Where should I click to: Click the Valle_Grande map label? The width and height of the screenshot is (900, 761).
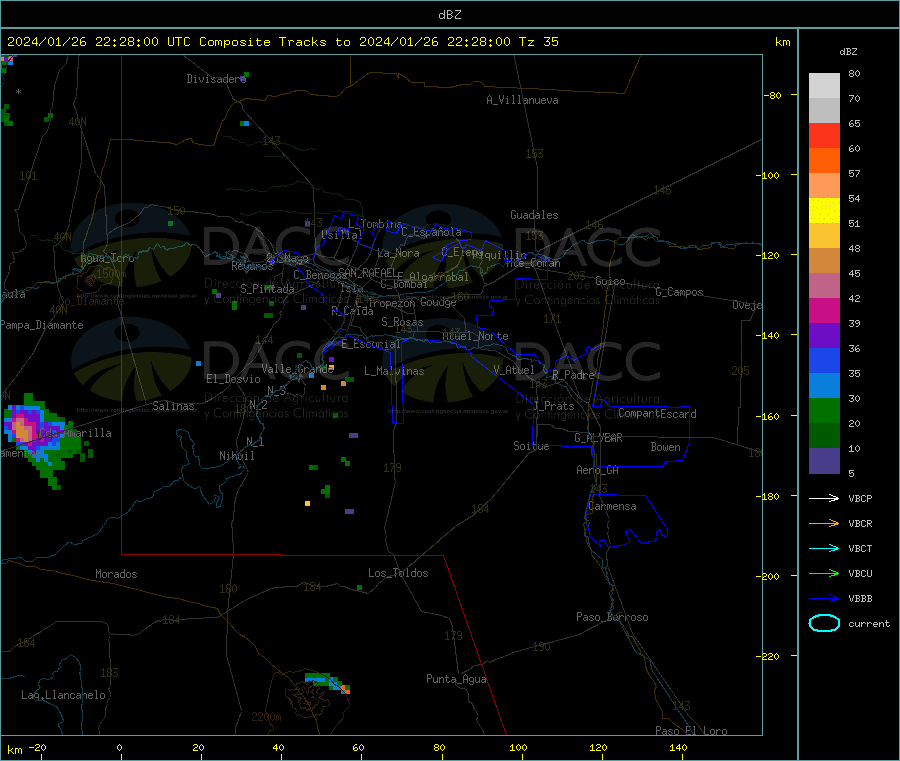298,369
